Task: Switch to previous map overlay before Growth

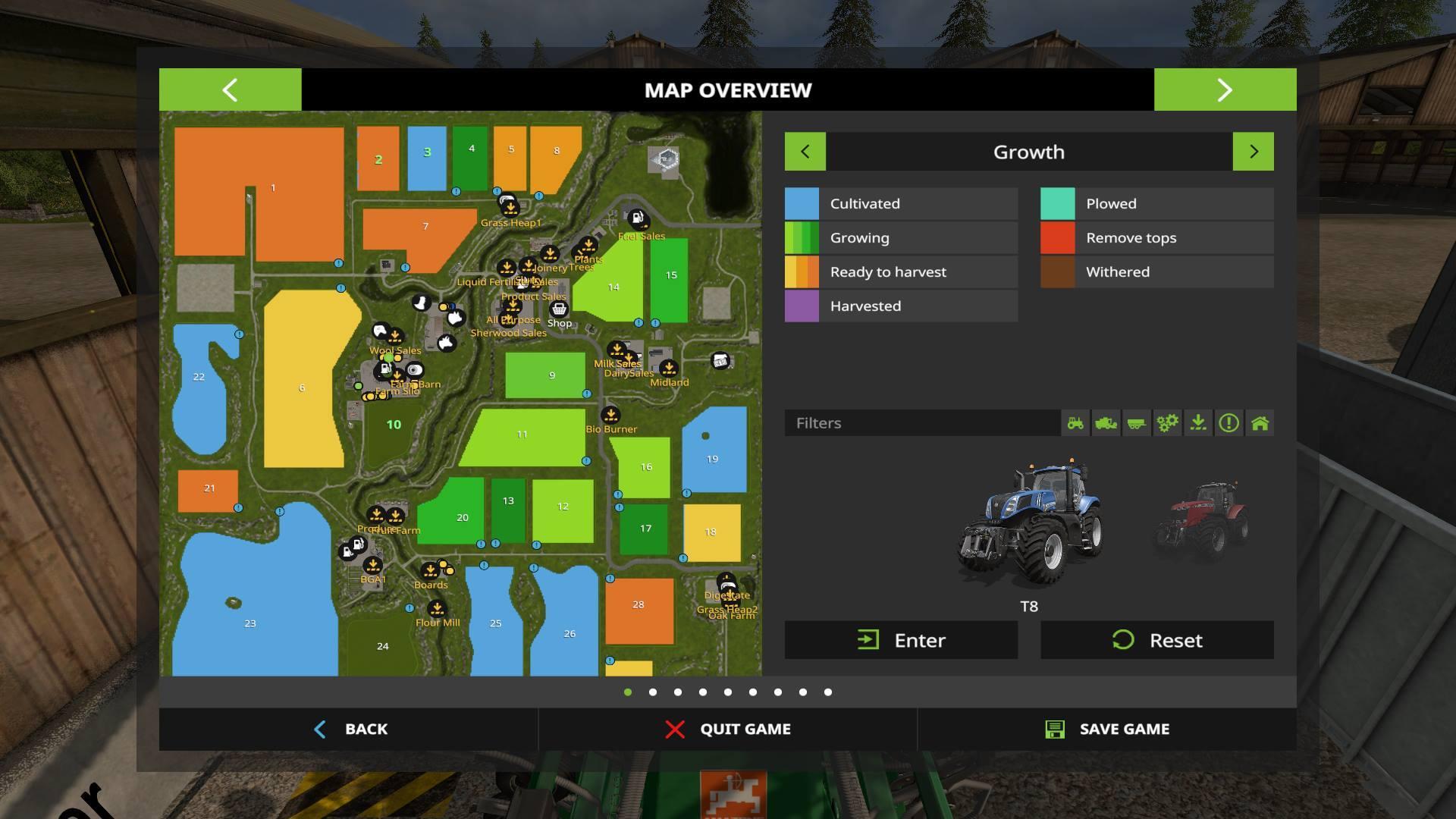Action: coord(805,152)
